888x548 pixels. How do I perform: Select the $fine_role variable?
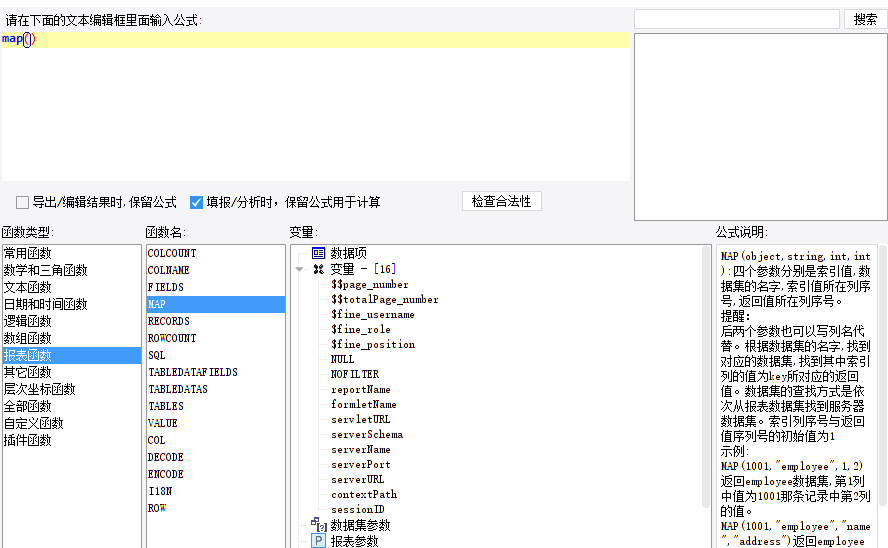pos(361,329)
